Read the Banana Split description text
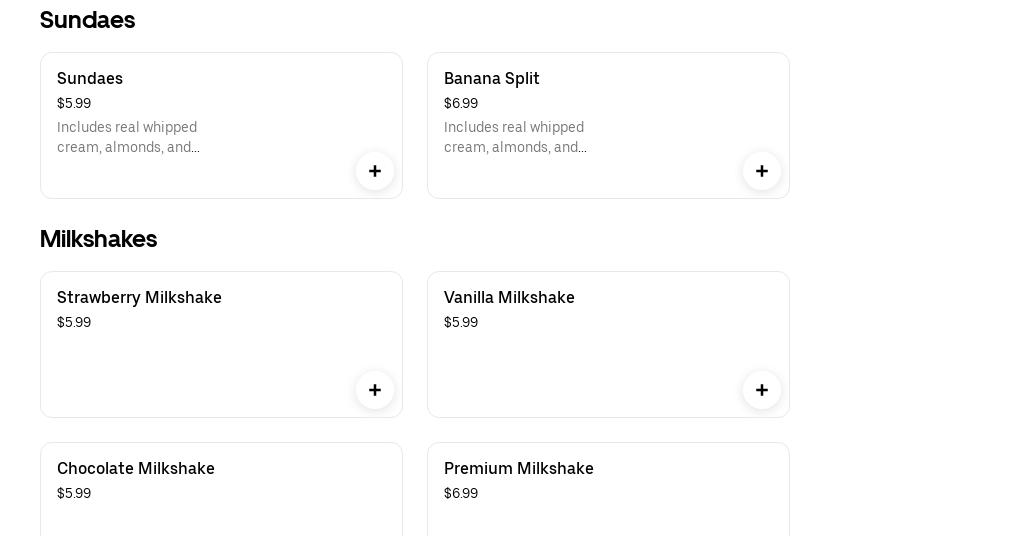1024x536 pixels. click(x=515, y=138)
